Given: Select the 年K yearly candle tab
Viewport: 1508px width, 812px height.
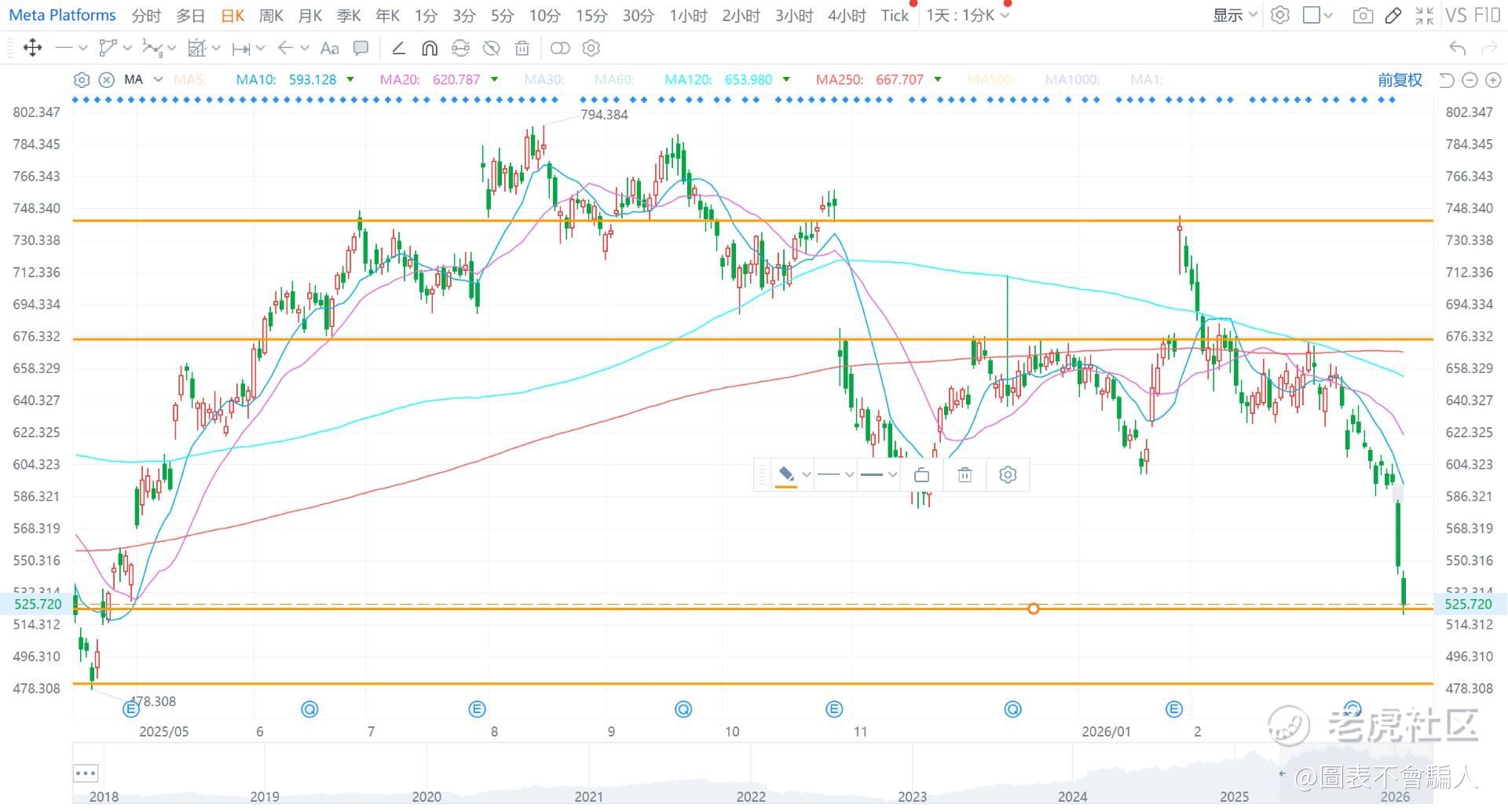Looking at the screenshot, I should tap(387, 16).
